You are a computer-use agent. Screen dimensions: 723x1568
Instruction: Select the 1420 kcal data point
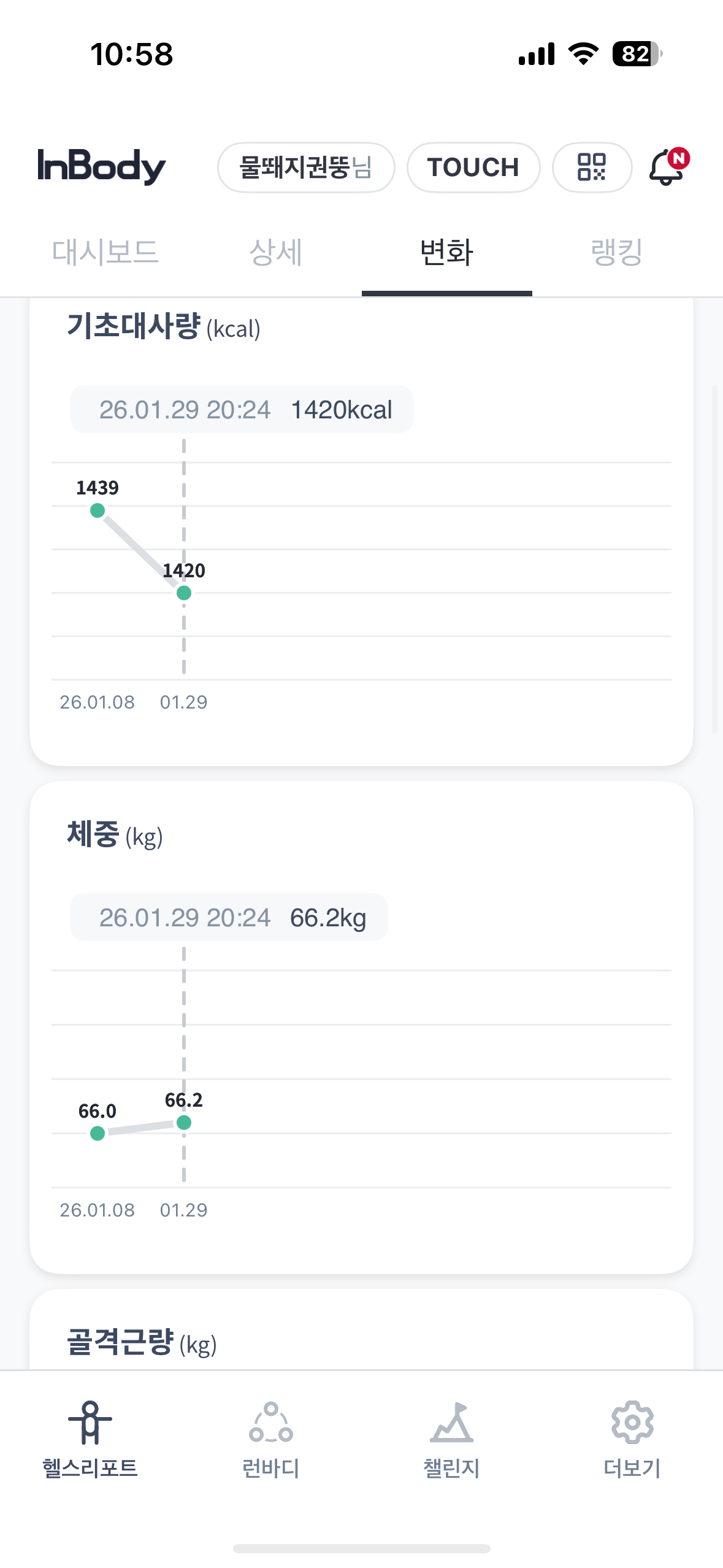point(184,593)
